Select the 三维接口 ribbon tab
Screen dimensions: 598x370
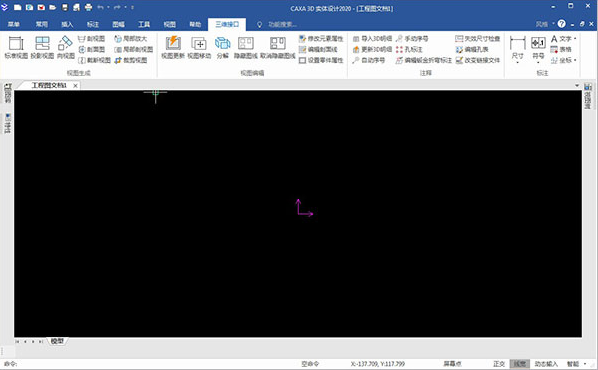pyautogui.click(x=227, y=24)
